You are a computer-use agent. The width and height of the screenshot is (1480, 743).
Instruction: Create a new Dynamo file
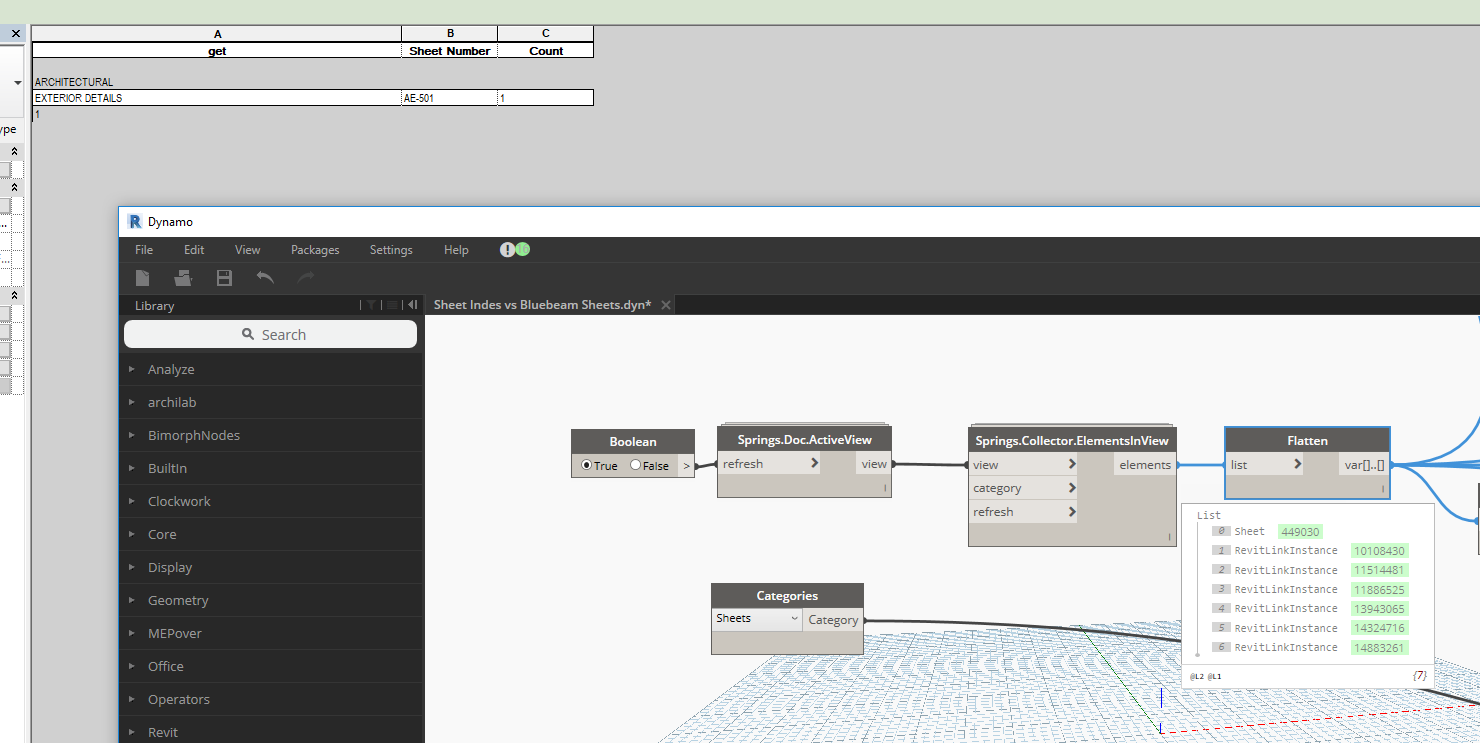point(143,277)
